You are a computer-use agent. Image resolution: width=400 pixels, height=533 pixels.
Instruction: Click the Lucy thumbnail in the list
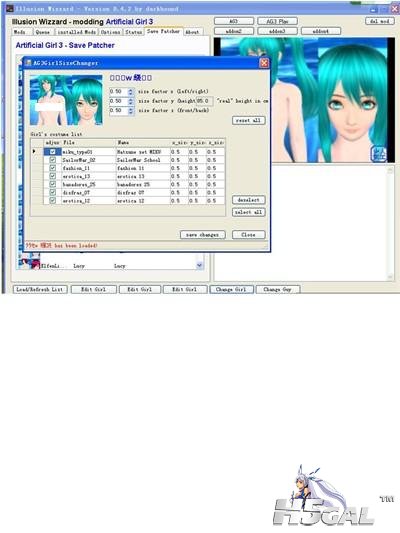pyautogui.click(x=29, y=262)
